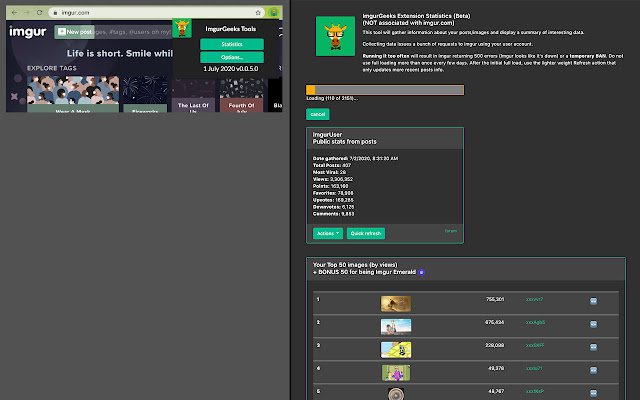Click the EXPLORE TAGS heading
Image resolution: width=640 pixels, height=400 pixels.
click(x=52, y=68)
